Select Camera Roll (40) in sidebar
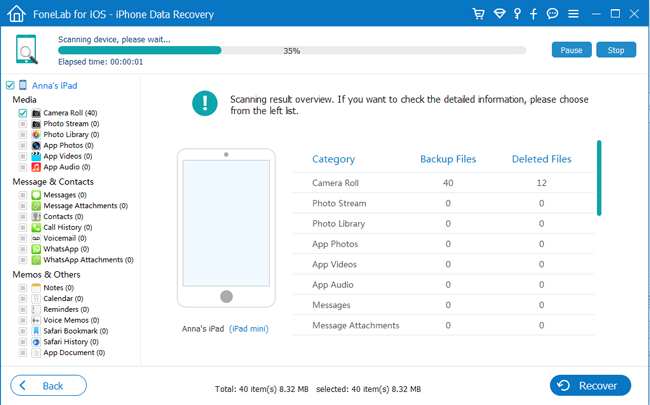The height and width of the screenshot is (405, 650). click(x=70, y=113)
